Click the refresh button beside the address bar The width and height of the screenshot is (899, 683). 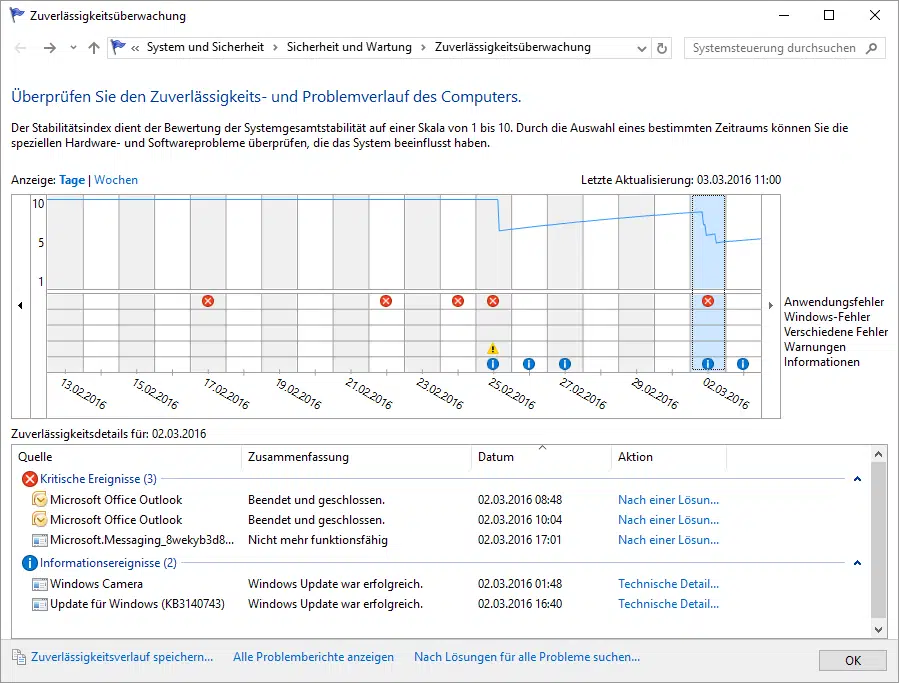(662, 48)
